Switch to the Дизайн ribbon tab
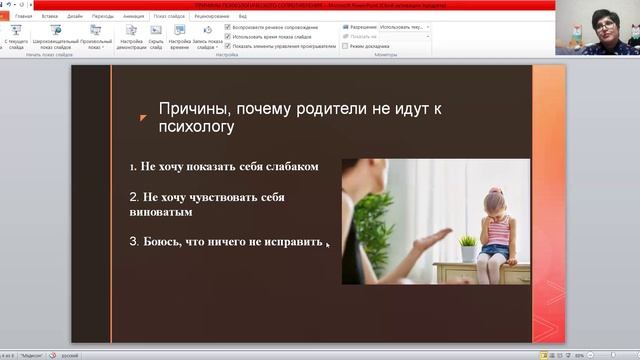The height and width of the screenshot is (360, 640). pyautogui.click(x=75, y=16)
